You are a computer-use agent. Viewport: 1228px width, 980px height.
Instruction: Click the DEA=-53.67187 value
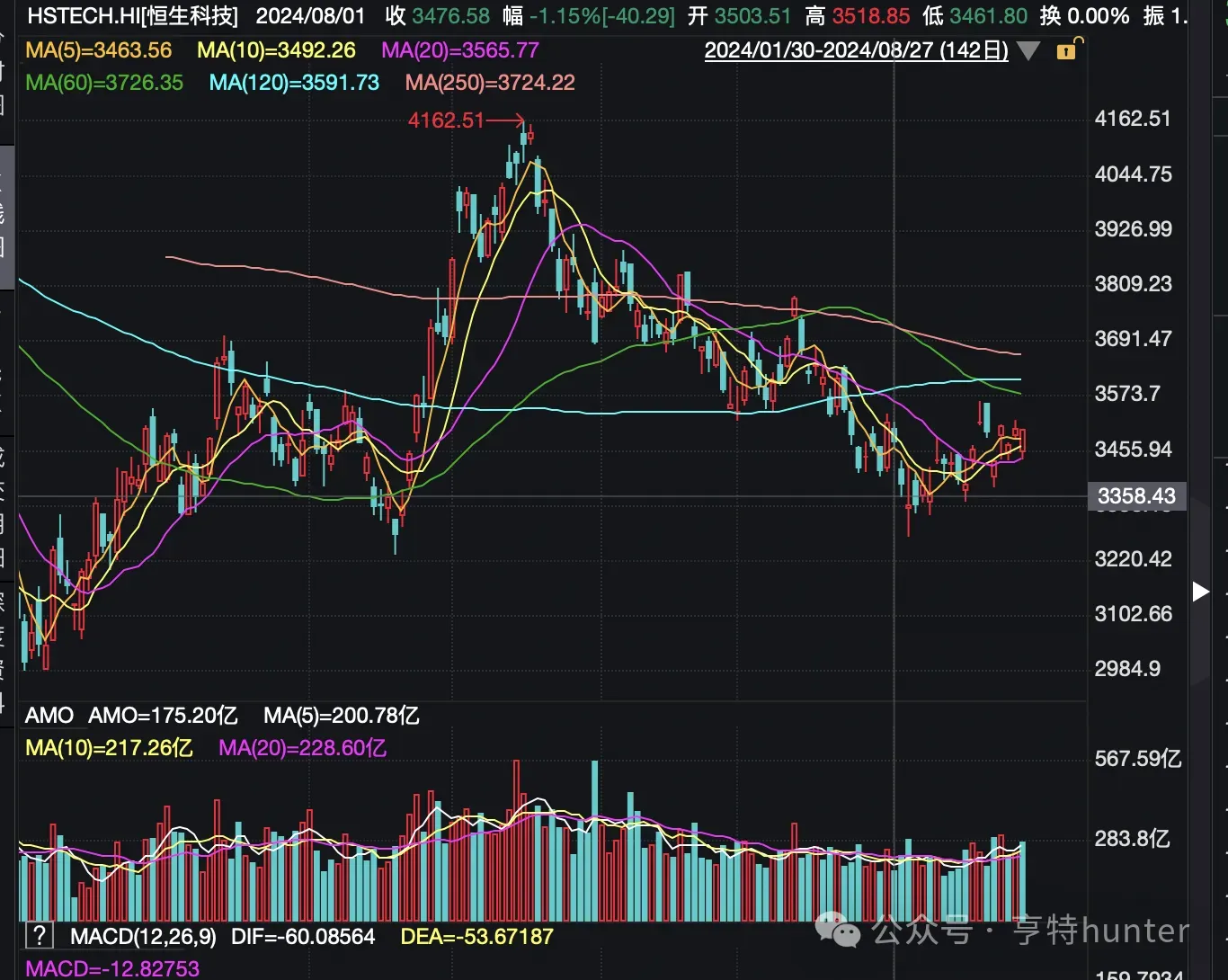point(477,937)
